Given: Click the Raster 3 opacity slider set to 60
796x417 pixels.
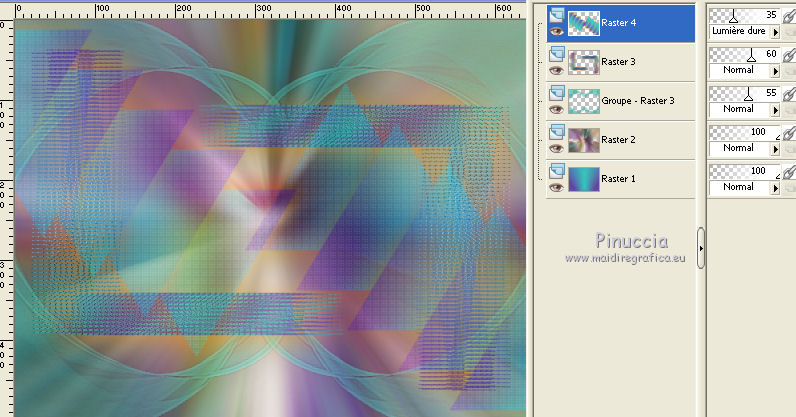Looking at the screenshot, I should [x=745, y=55].
